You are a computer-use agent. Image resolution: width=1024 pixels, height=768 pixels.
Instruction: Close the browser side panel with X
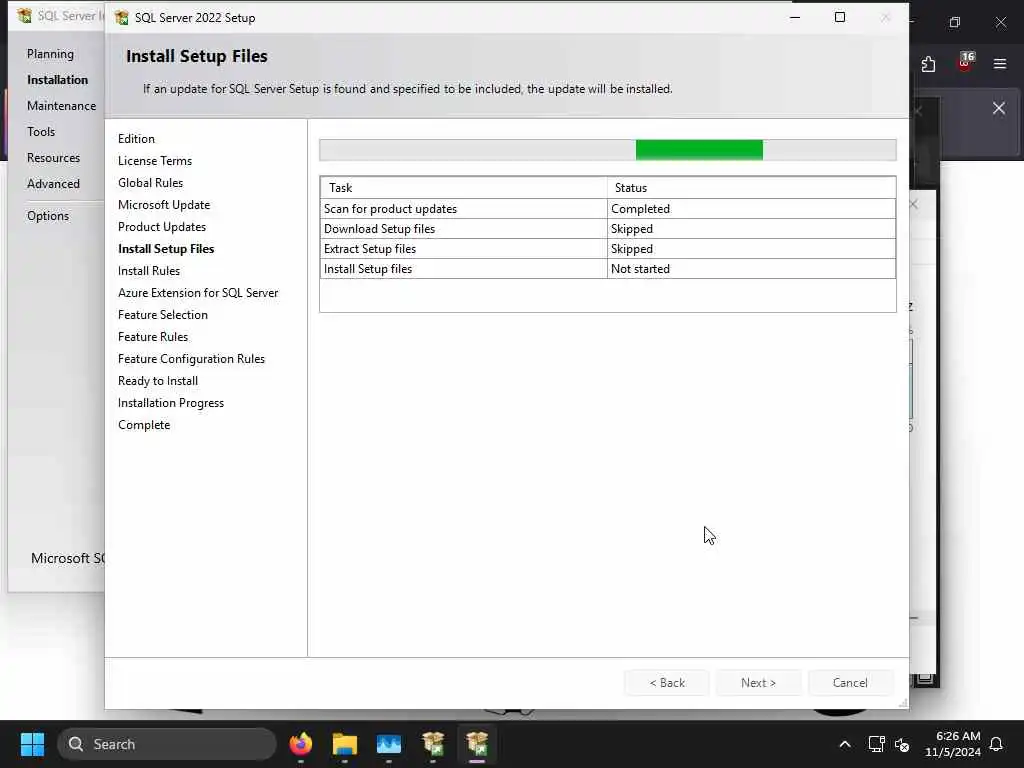[x=999, y=108]
